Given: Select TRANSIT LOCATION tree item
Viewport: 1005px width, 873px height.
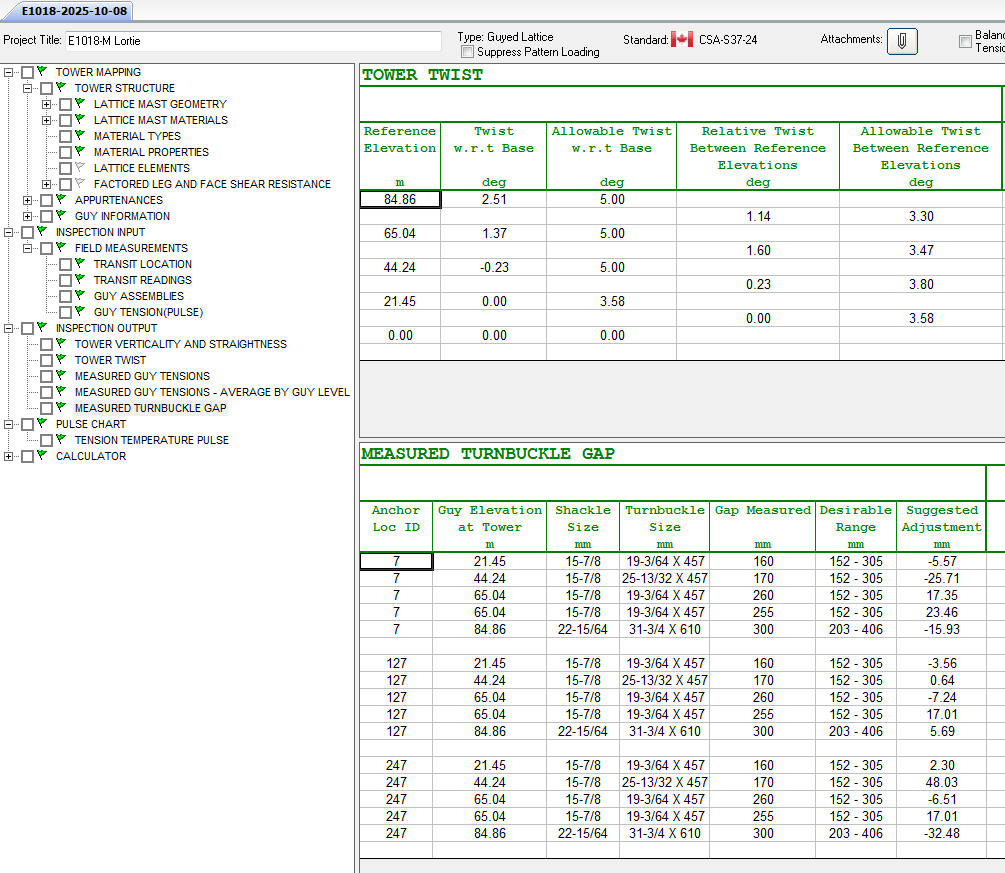Looking at the screenshot, I should point(143,264).
